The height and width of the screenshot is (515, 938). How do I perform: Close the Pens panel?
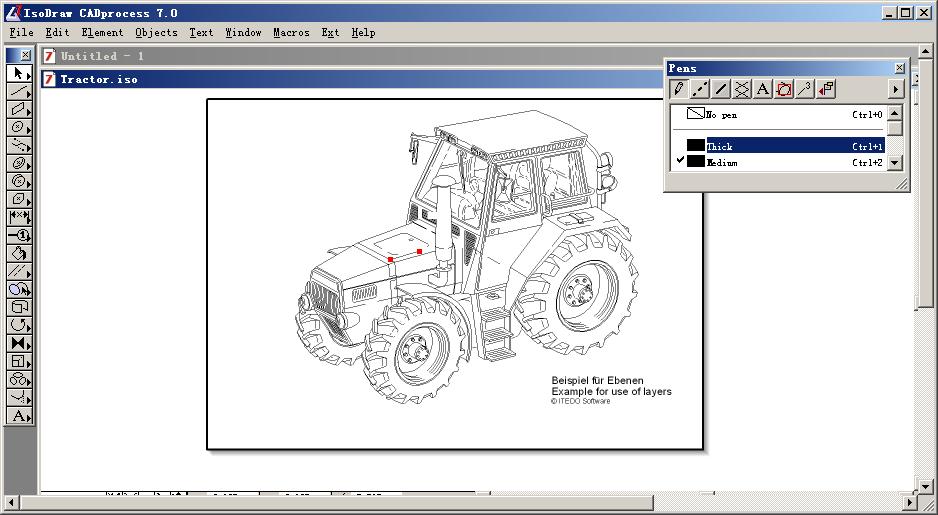pos(899,68)
